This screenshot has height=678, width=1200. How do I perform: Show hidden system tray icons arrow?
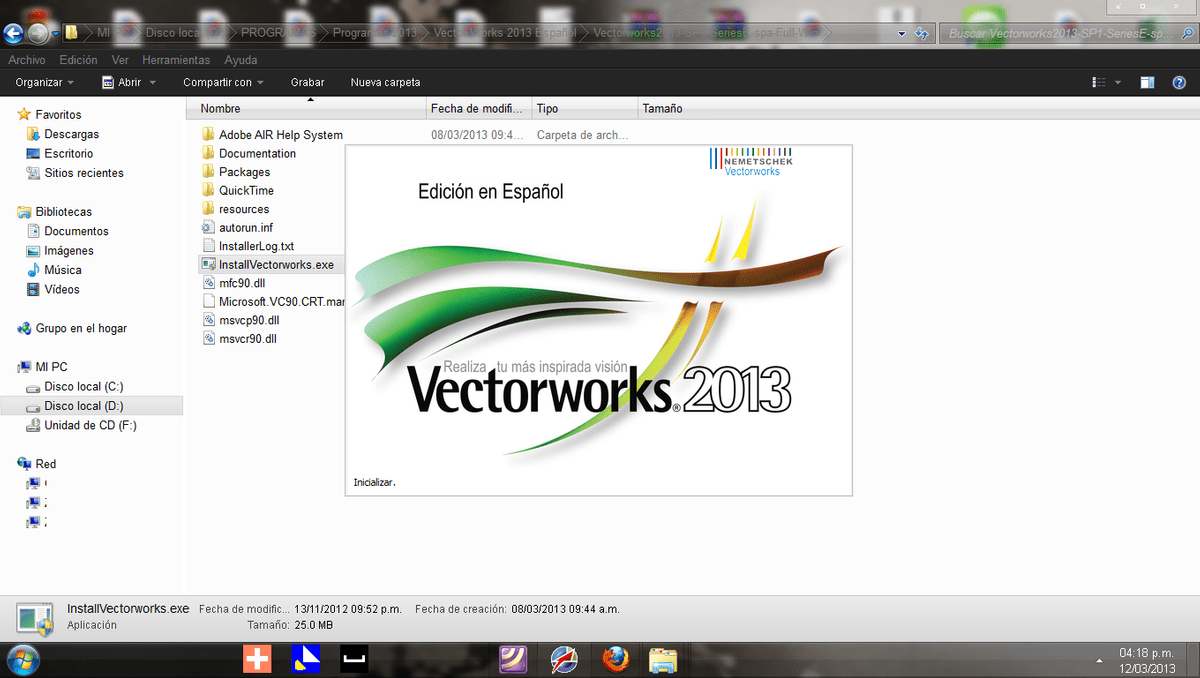coord(1100,659)
